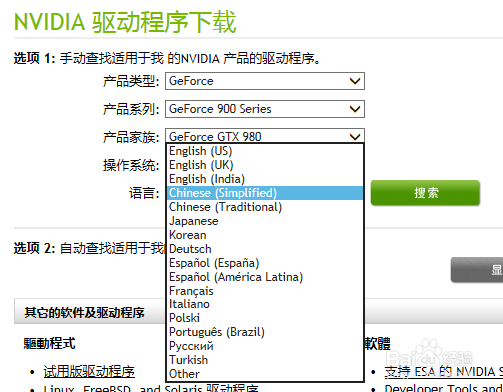503x392 pixels.
Task: Select English (US) from language list
Action: (265, 151)
